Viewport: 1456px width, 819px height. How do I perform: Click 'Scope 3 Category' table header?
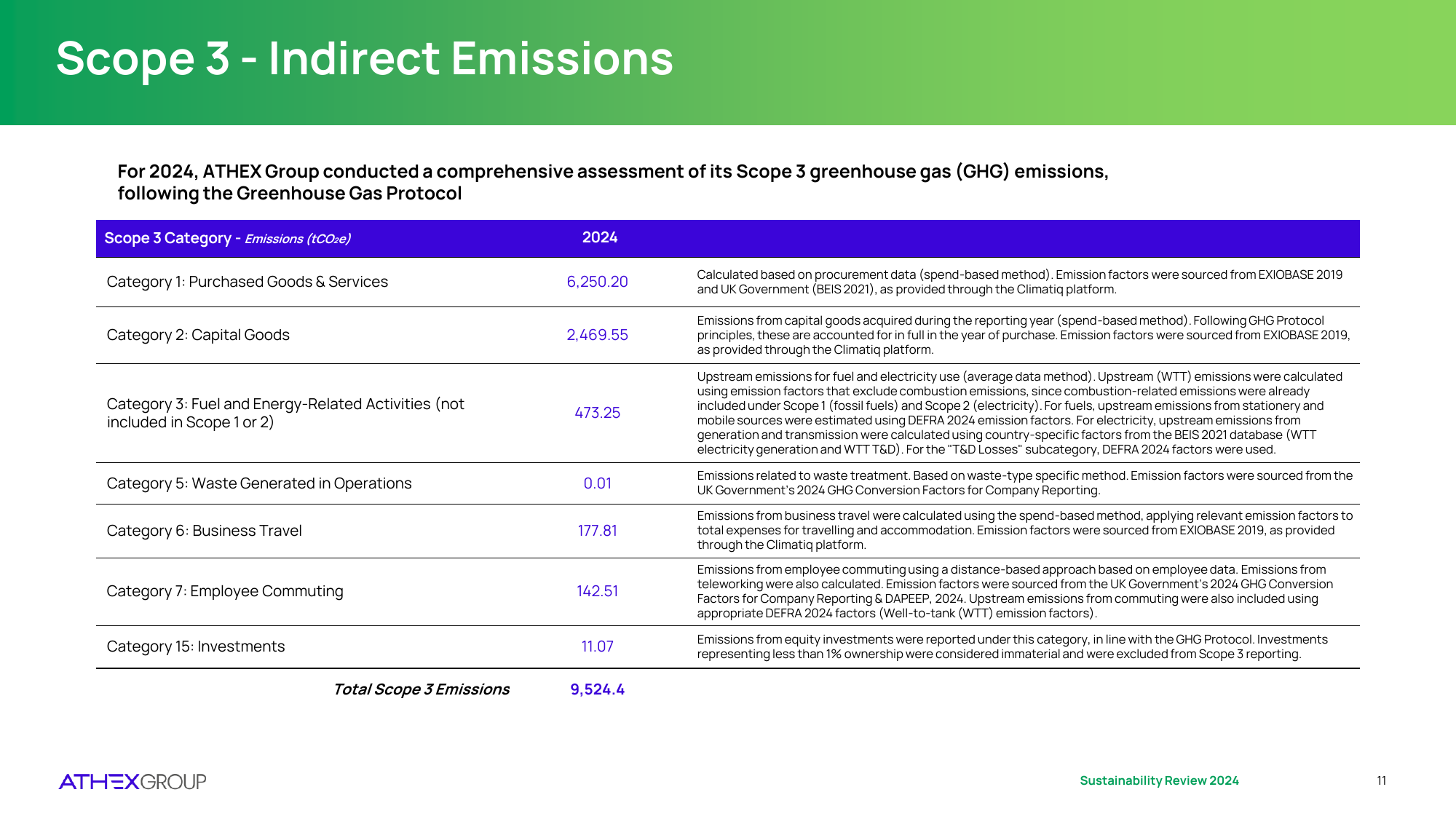[x=228, y=238]
